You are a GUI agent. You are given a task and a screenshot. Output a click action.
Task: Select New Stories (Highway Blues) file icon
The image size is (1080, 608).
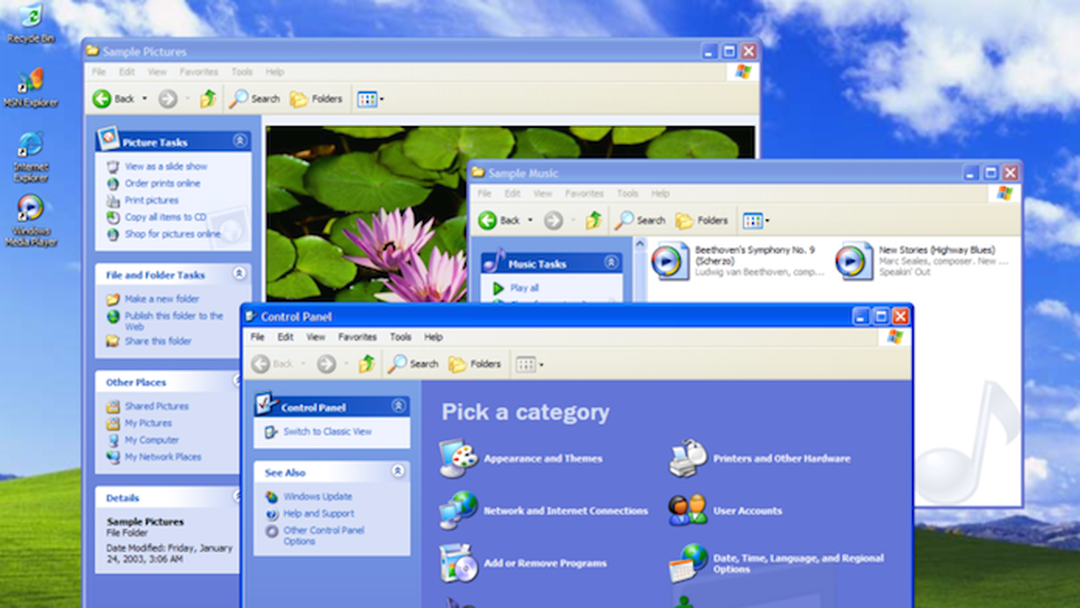coord(854,261)
